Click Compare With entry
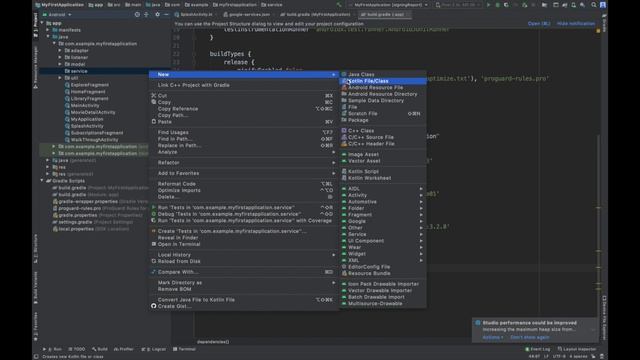The height and width of the screenshot is (360, 640). (243, 272)
